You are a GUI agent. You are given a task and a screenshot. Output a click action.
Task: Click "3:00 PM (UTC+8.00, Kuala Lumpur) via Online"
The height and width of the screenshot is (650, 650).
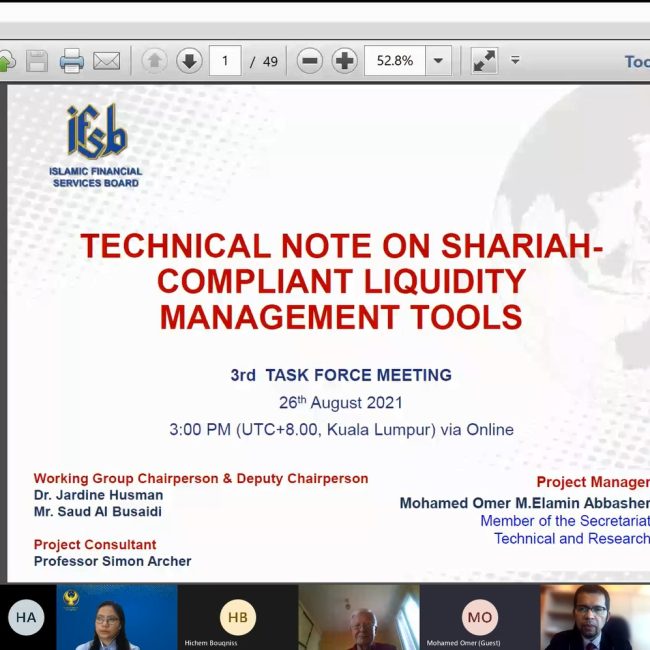click(341, 429)
